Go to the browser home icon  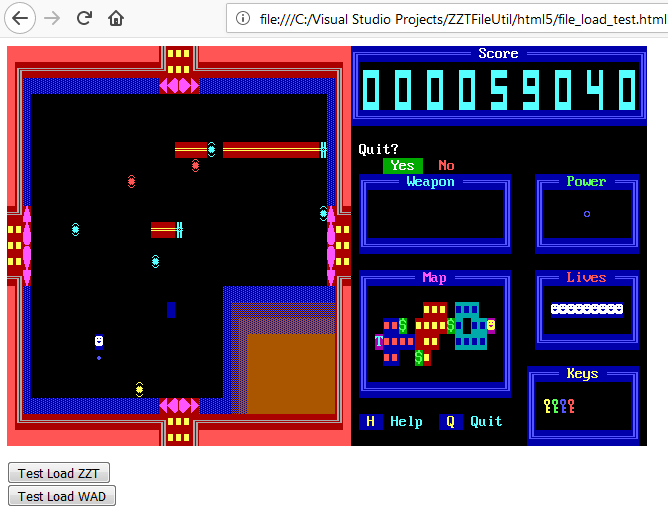pyautogui.click(x=115, y=18)
